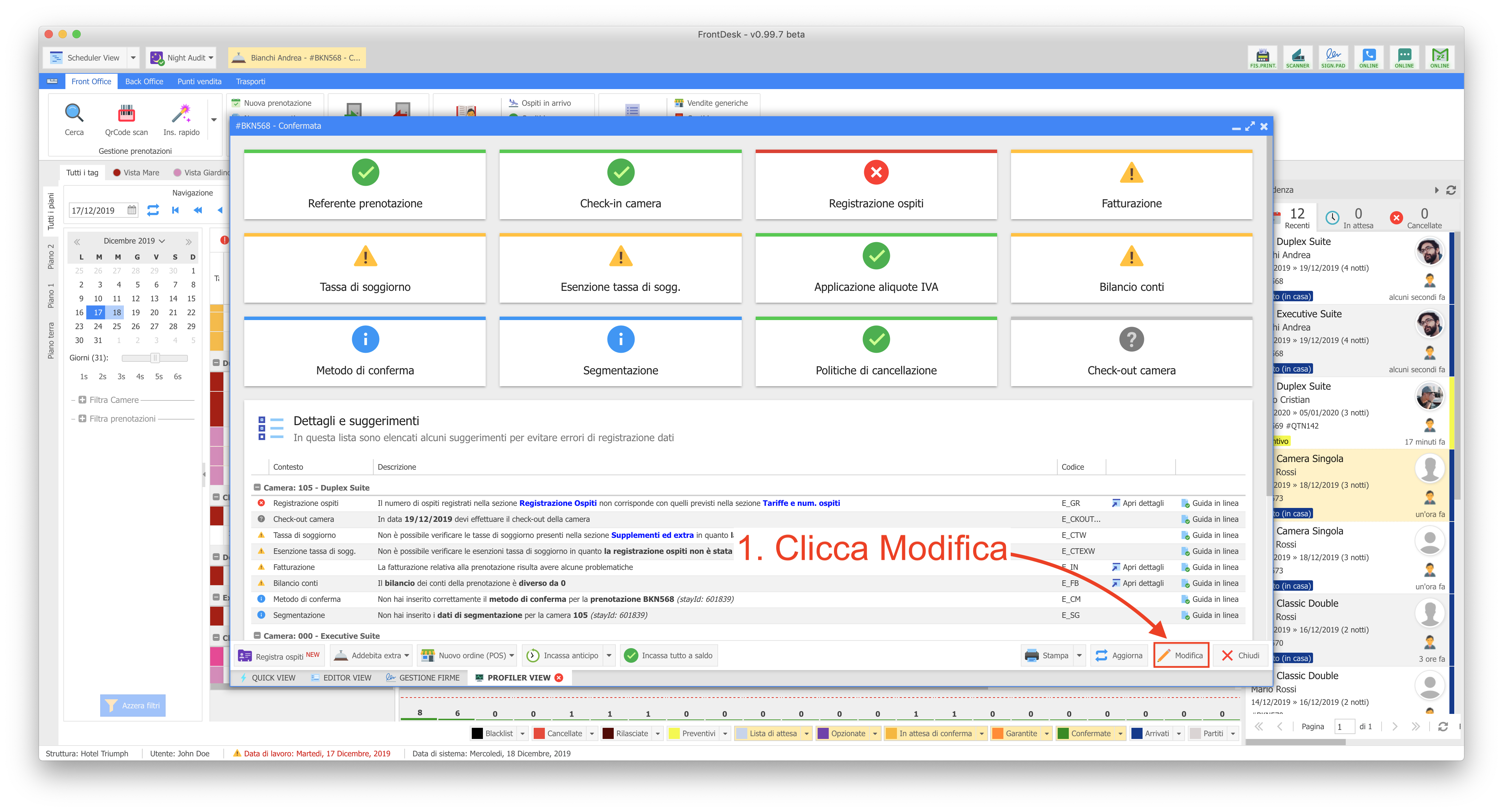
Task: Expand the Dicembre 2019 month selector
Action: coord(134,241)
